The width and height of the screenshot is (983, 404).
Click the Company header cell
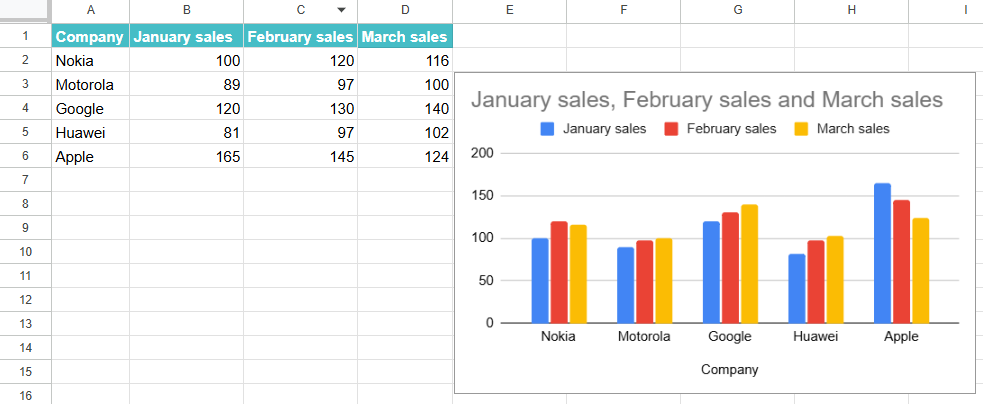tap(91, 36)
